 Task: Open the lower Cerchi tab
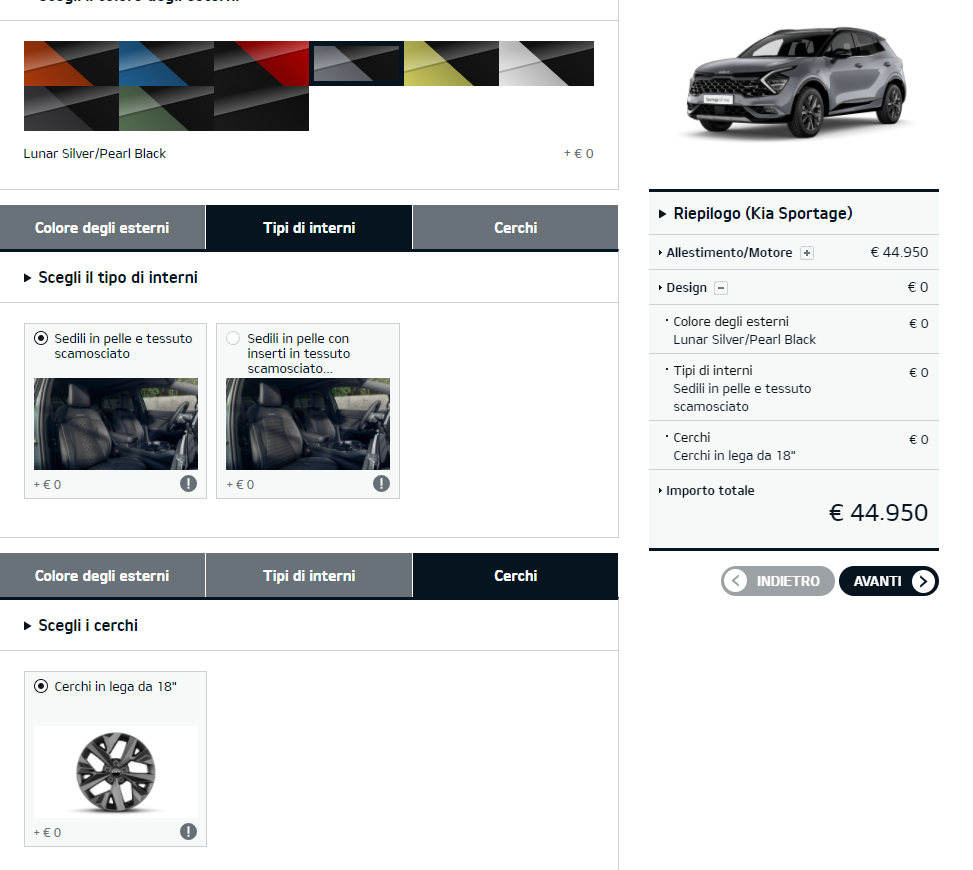[515, 576]
